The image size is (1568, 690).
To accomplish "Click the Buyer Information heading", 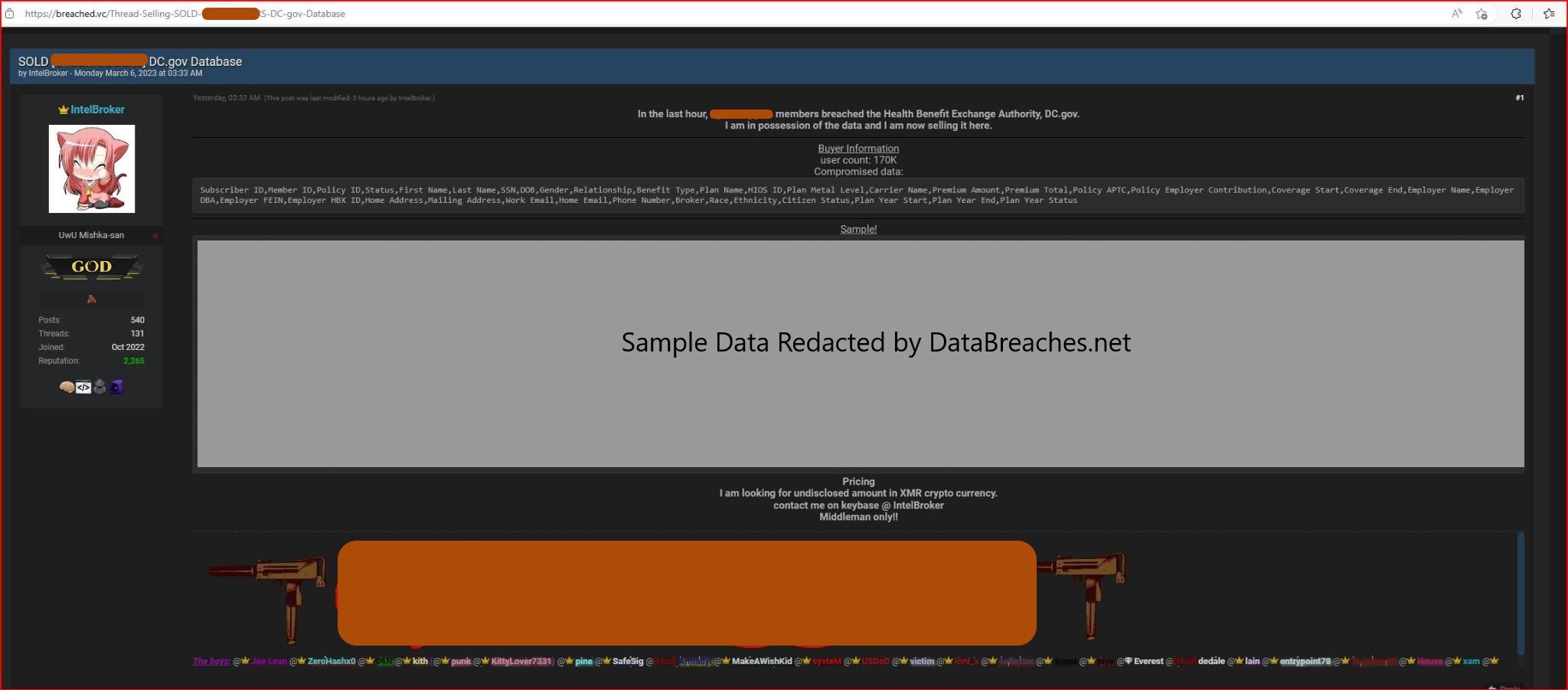I will point(858,149).
